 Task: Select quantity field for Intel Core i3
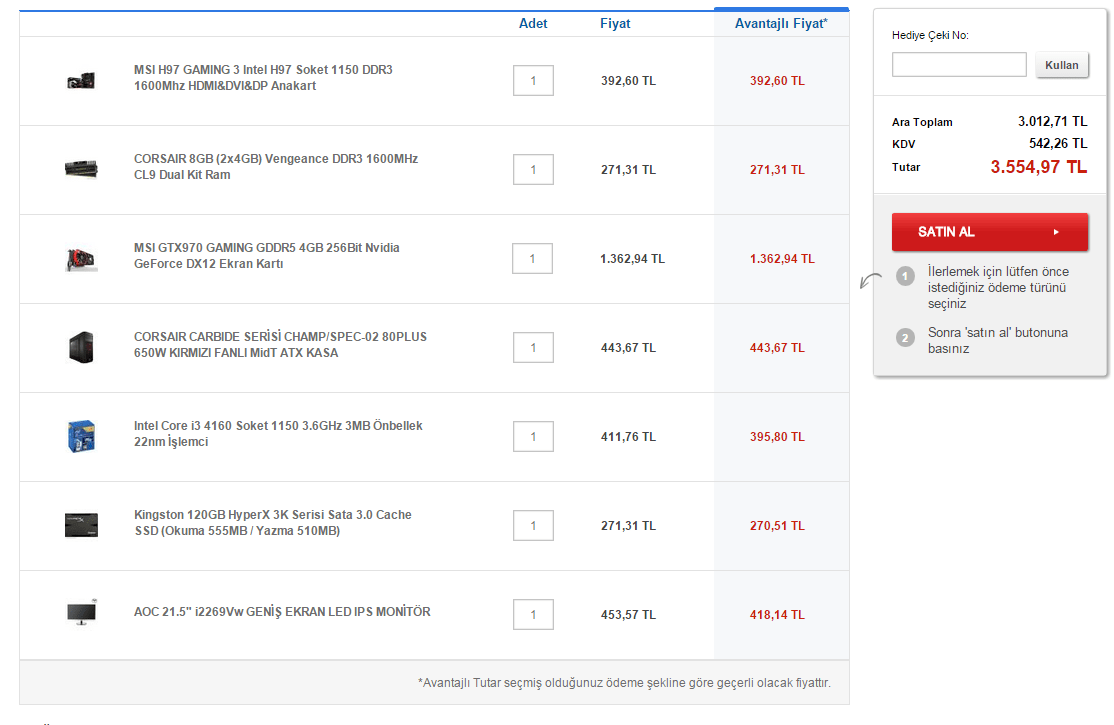[x=533, y=436]
